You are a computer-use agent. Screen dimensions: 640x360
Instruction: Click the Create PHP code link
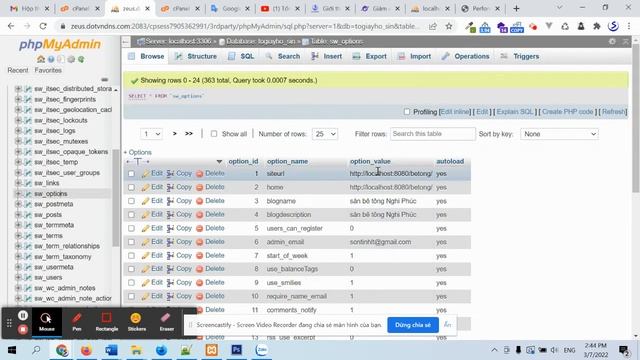[567, 112]
